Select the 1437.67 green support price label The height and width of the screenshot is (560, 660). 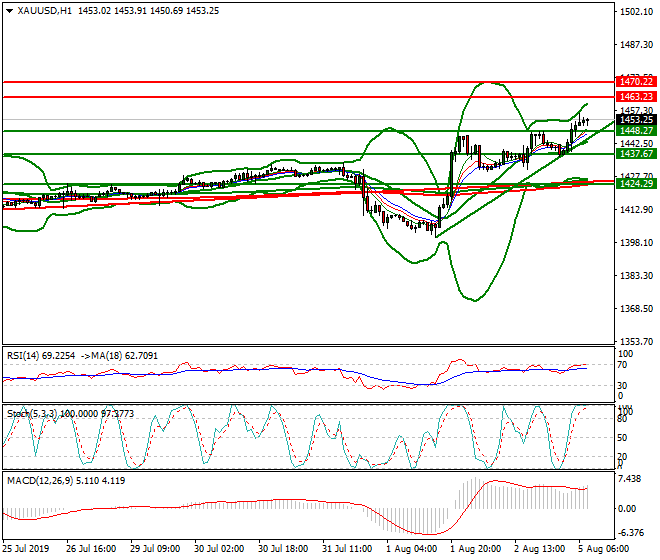[636, 154]
